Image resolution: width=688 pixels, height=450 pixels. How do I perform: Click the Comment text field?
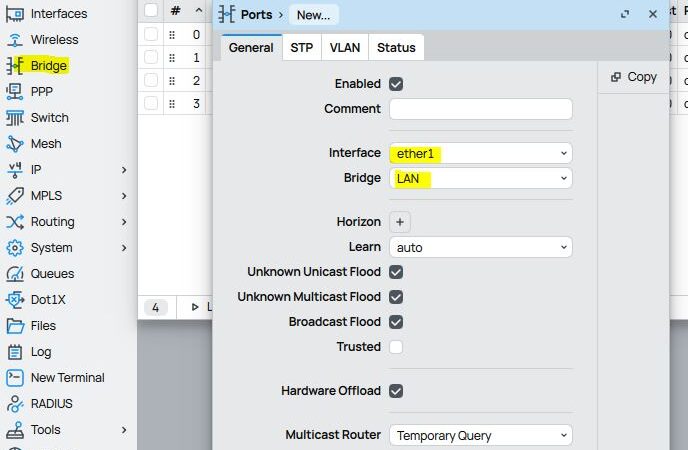480,109
